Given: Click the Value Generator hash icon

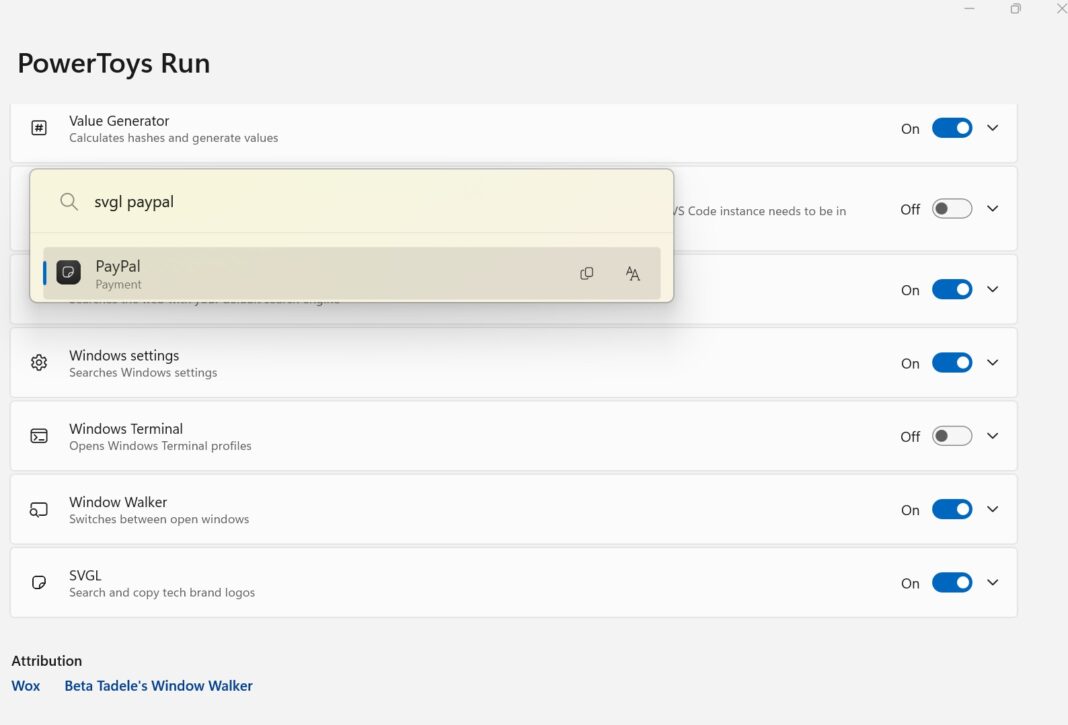Looking at the screenshot, I should tap(39, 128).
